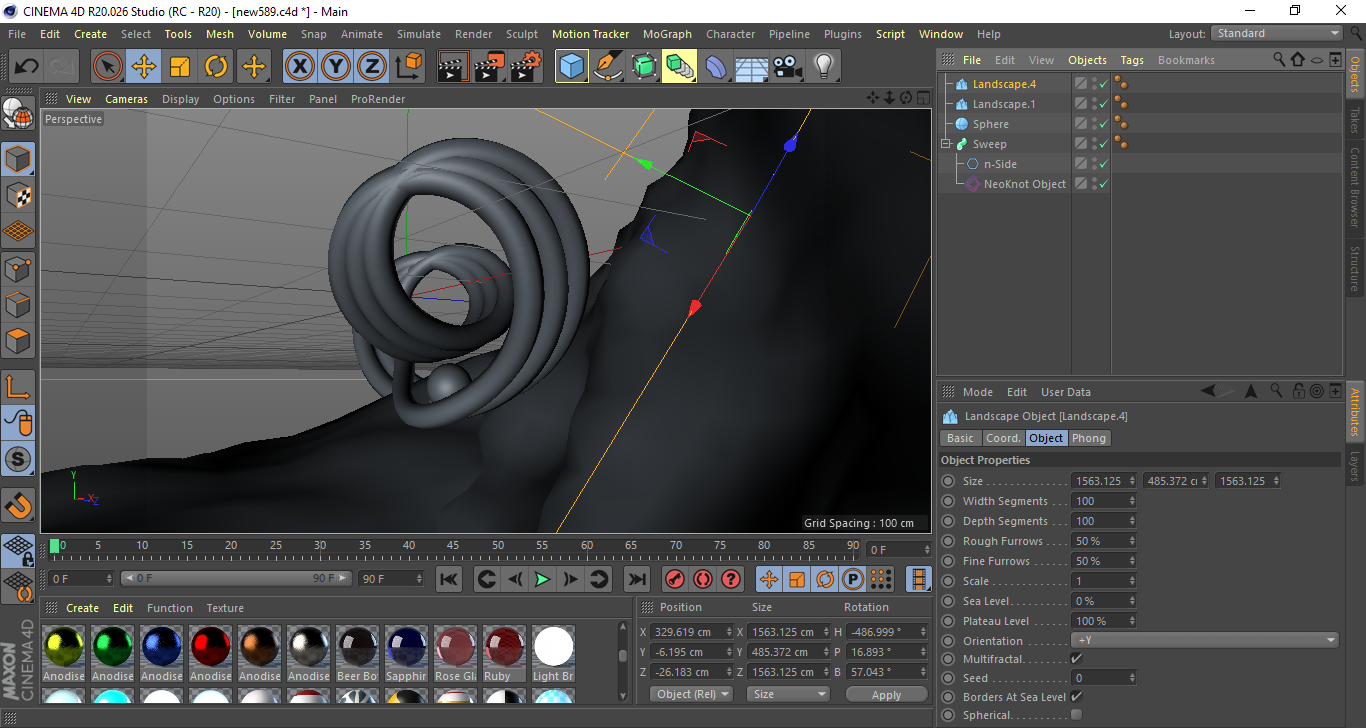
Task: Open the Object Manager Tags menu
Action: [1132, 60]
